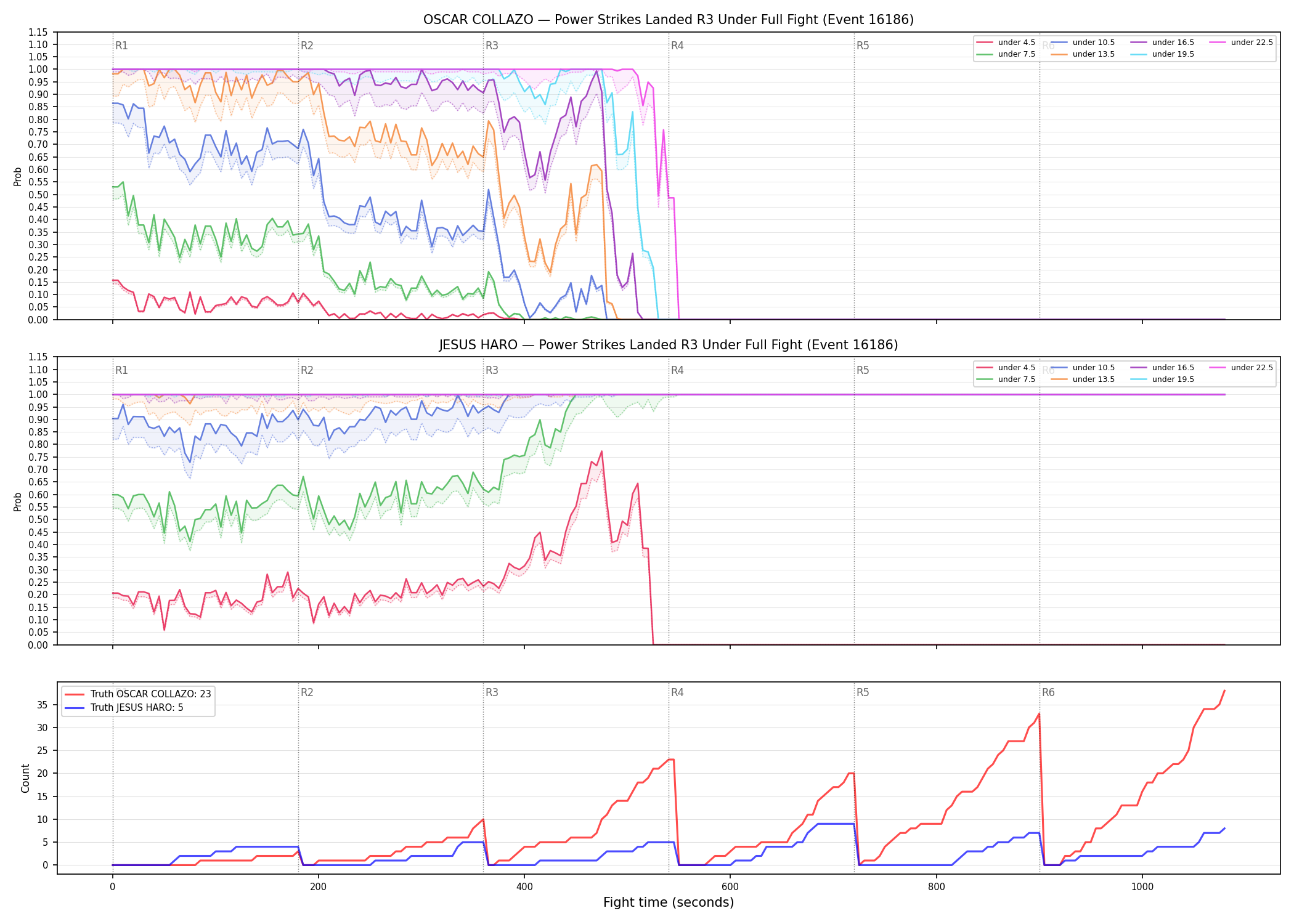Screen dimensions: 1294x924
Task: Click y-axis tick '0.00' on Oscar Collazo chart
Action: coord(38,320)
